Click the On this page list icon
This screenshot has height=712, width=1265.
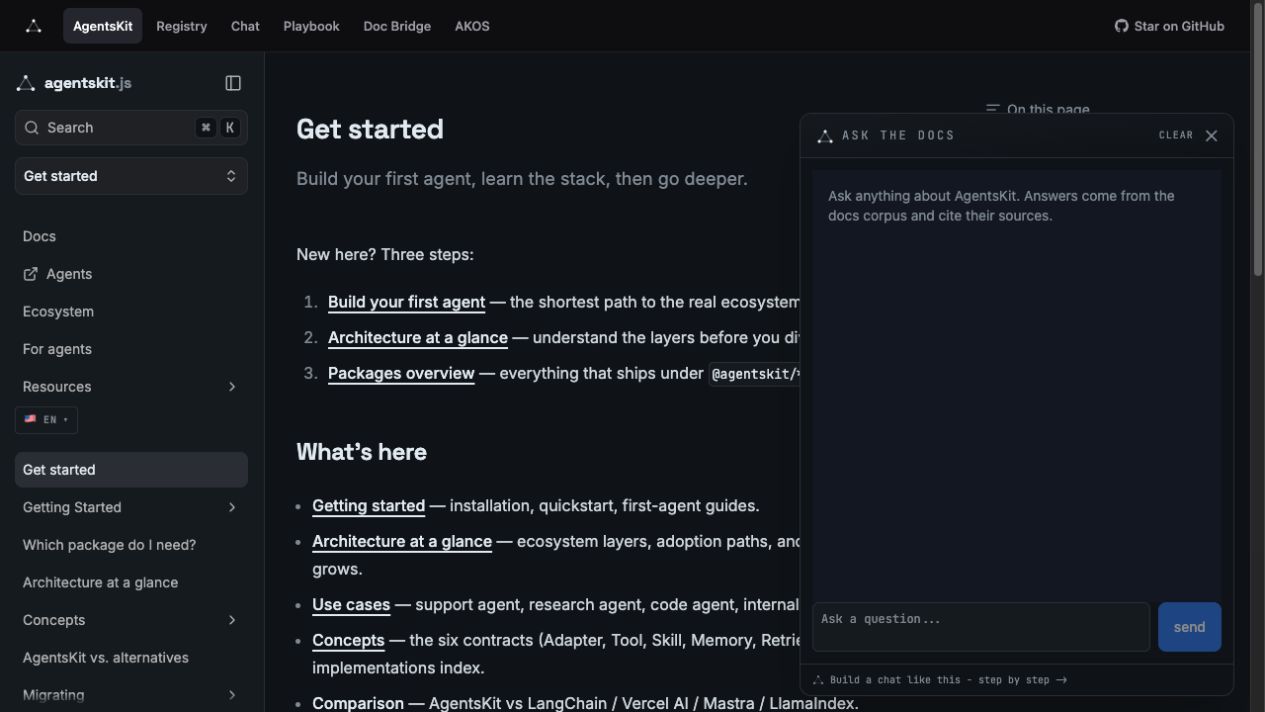pos(992,109)
